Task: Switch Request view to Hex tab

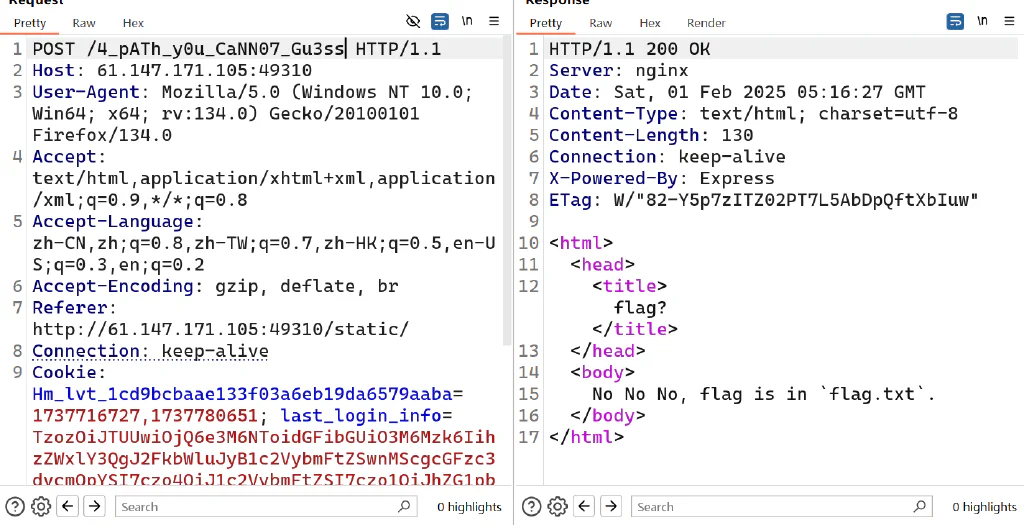Action: pos(133,23)
